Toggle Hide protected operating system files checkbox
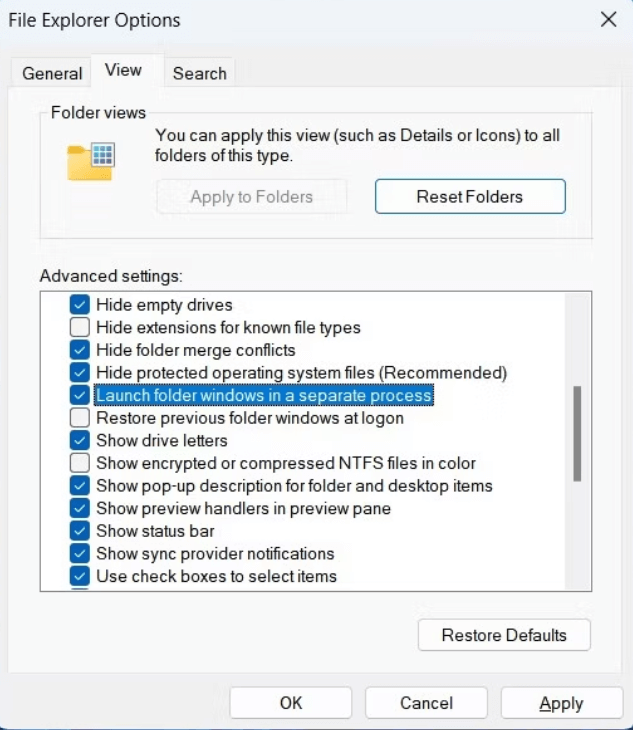This screenshot has height=730, width=633. pyautogui.click(x=80, y=372)
